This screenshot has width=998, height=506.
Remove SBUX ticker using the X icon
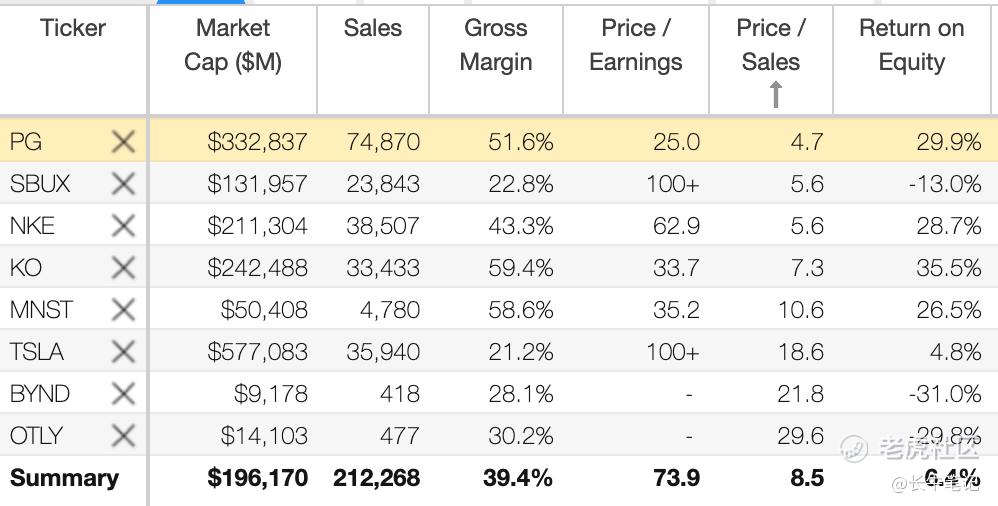click(123, 184)
